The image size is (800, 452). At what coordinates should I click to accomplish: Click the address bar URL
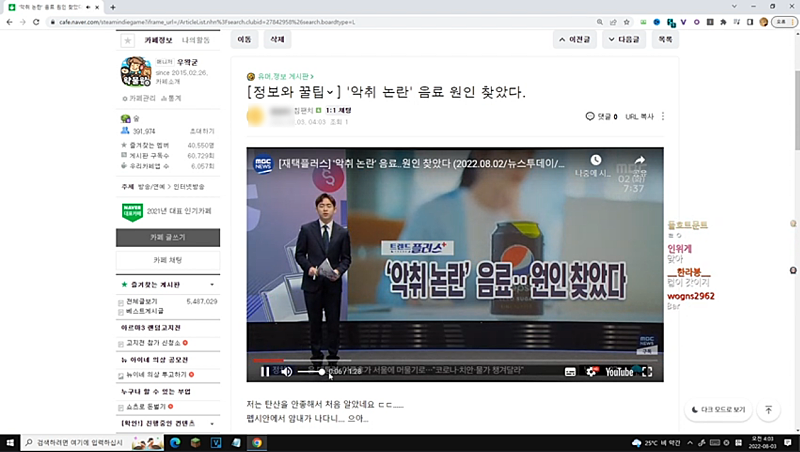coord(207,22)
